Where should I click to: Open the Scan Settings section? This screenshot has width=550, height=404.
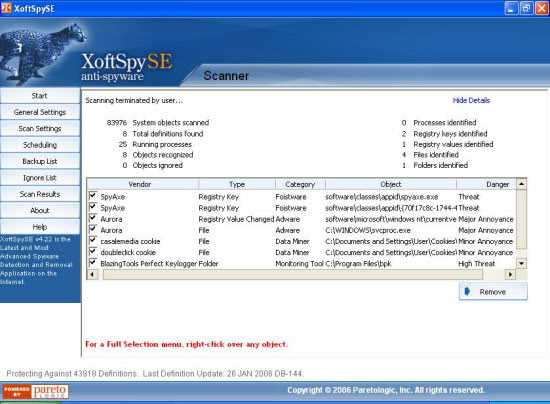point(40,129)
